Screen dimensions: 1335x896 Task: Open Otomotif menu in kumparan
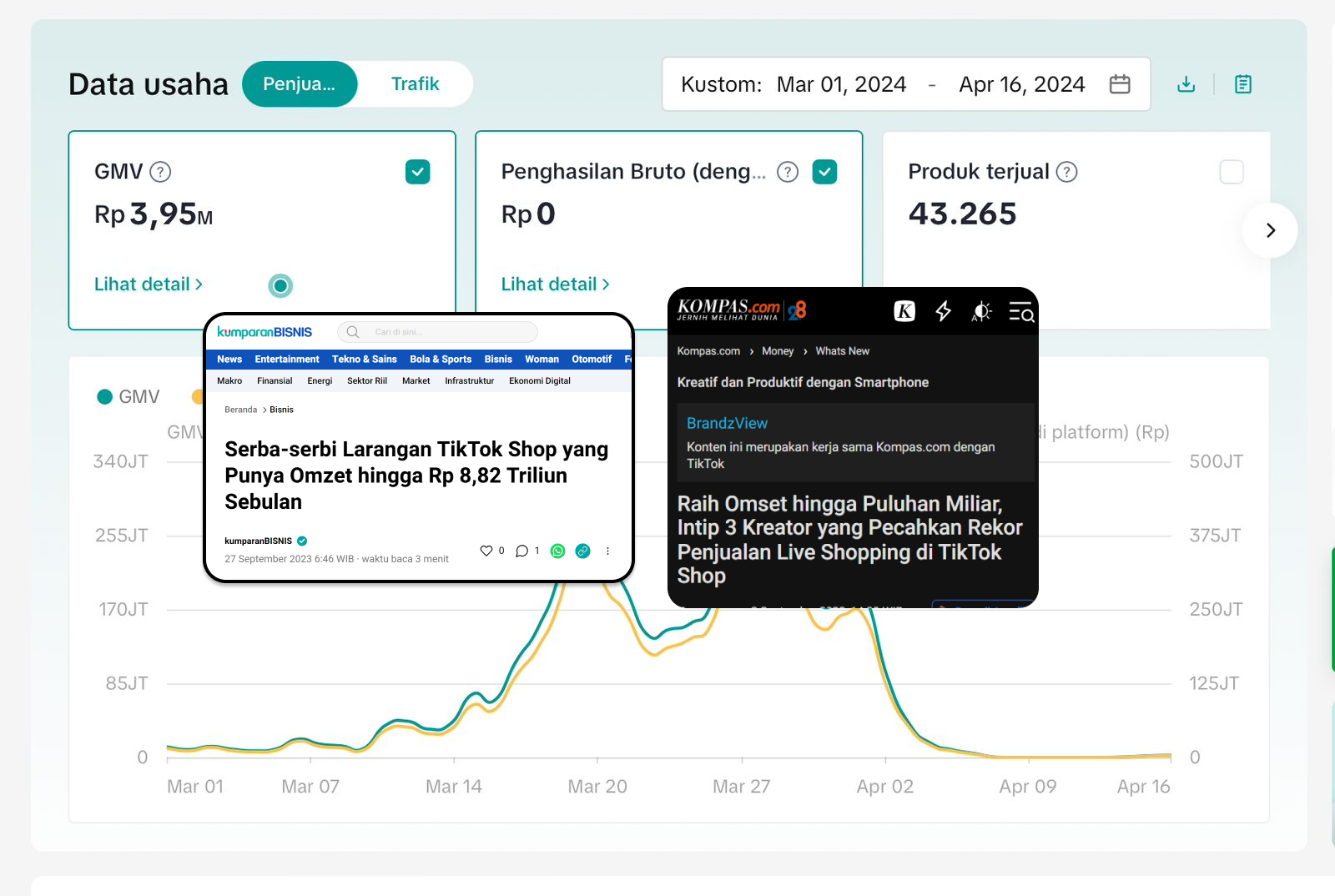pyautogui.click(x=592, y=360)
